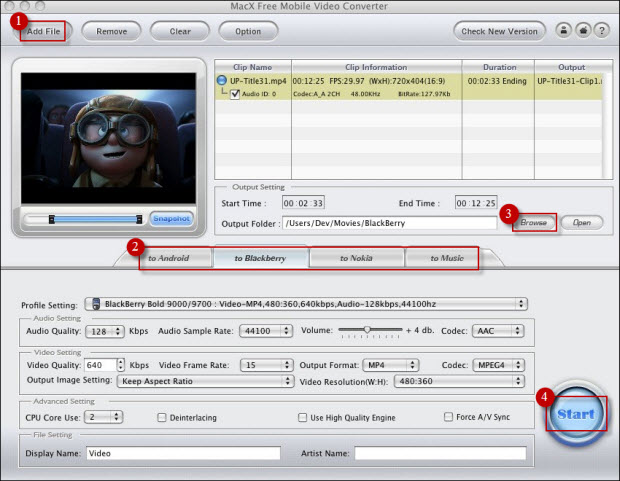Enable the Deinterlacing checkbox
620x481 pixels.
(161, 417)
